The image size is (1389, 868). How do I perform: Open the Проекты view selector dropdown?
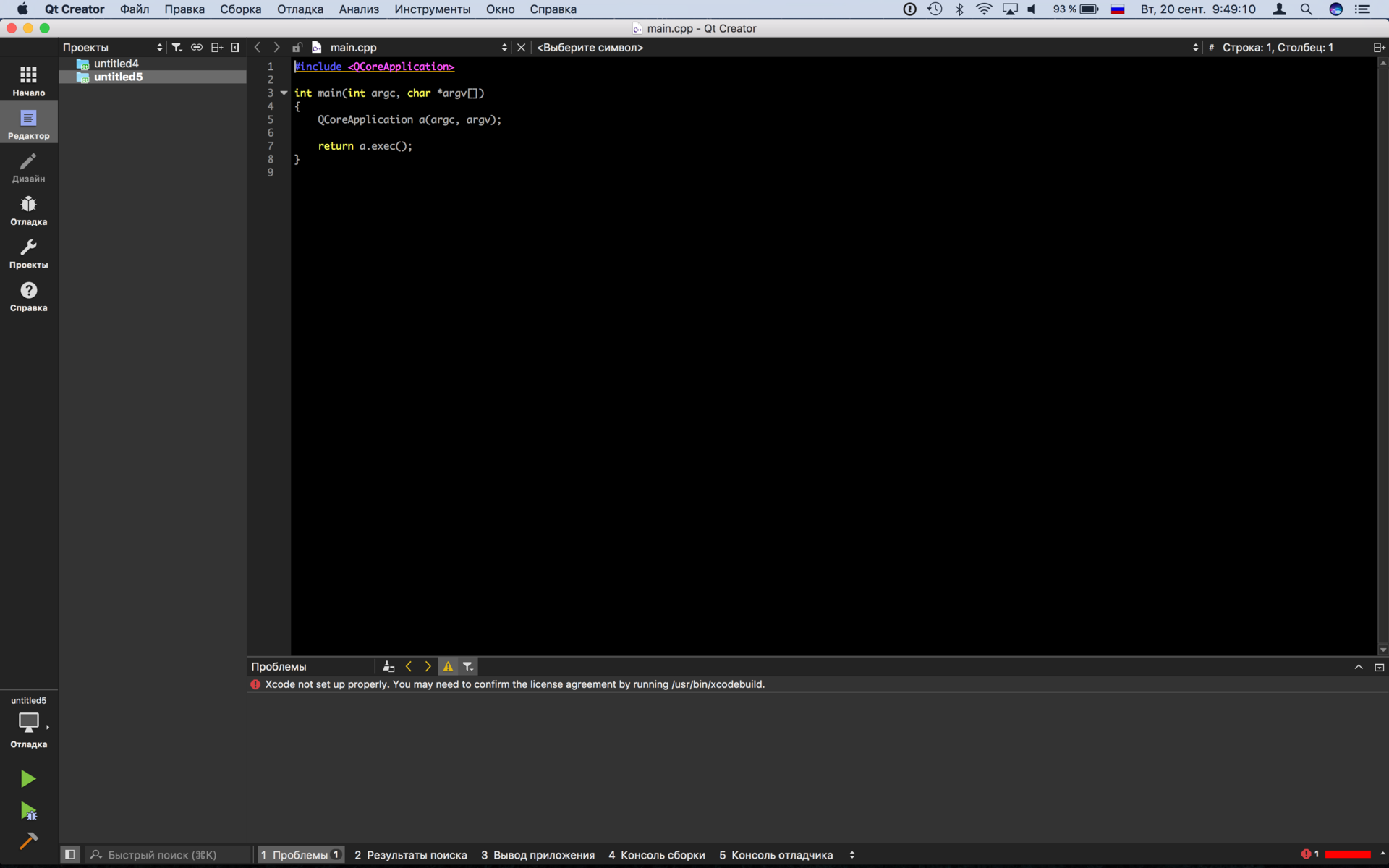(113, 47)
